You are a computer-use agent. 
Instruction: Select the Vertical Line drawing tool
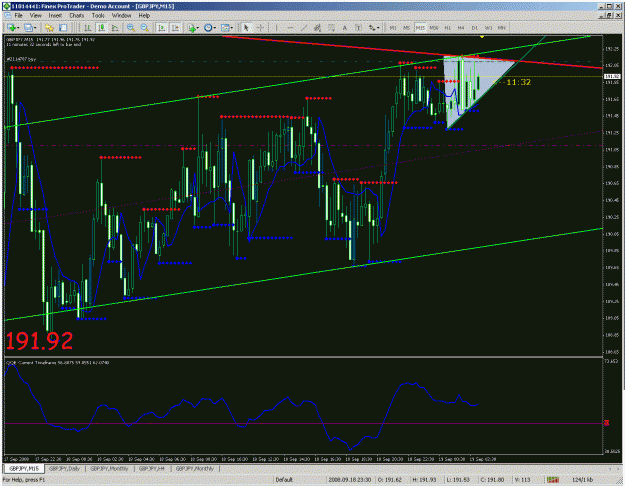(x=276, y=28)
